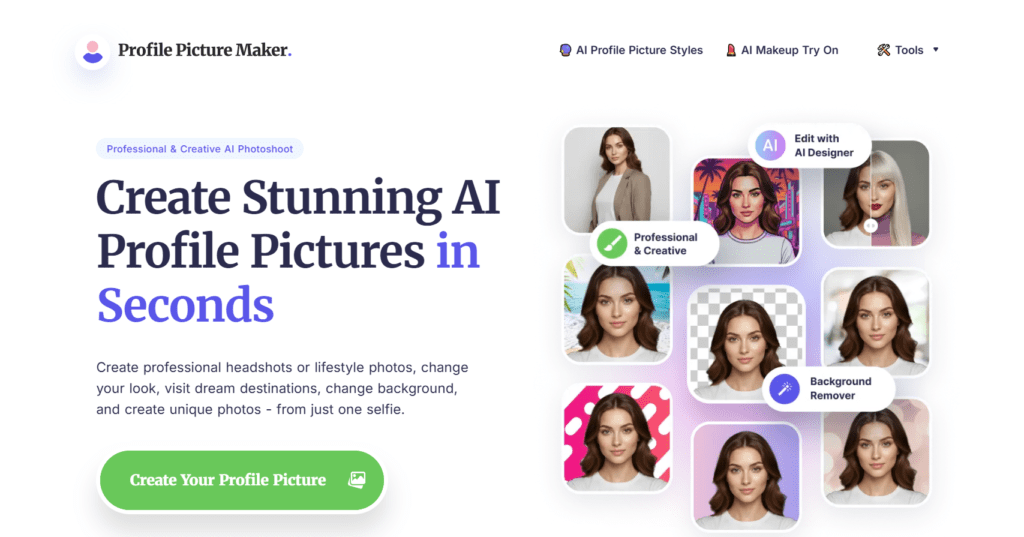Click Professional & Creative AI Photoshoot tag
Image resolution: width=1024 pixels, height=537 pixels.
pos(200,149)
